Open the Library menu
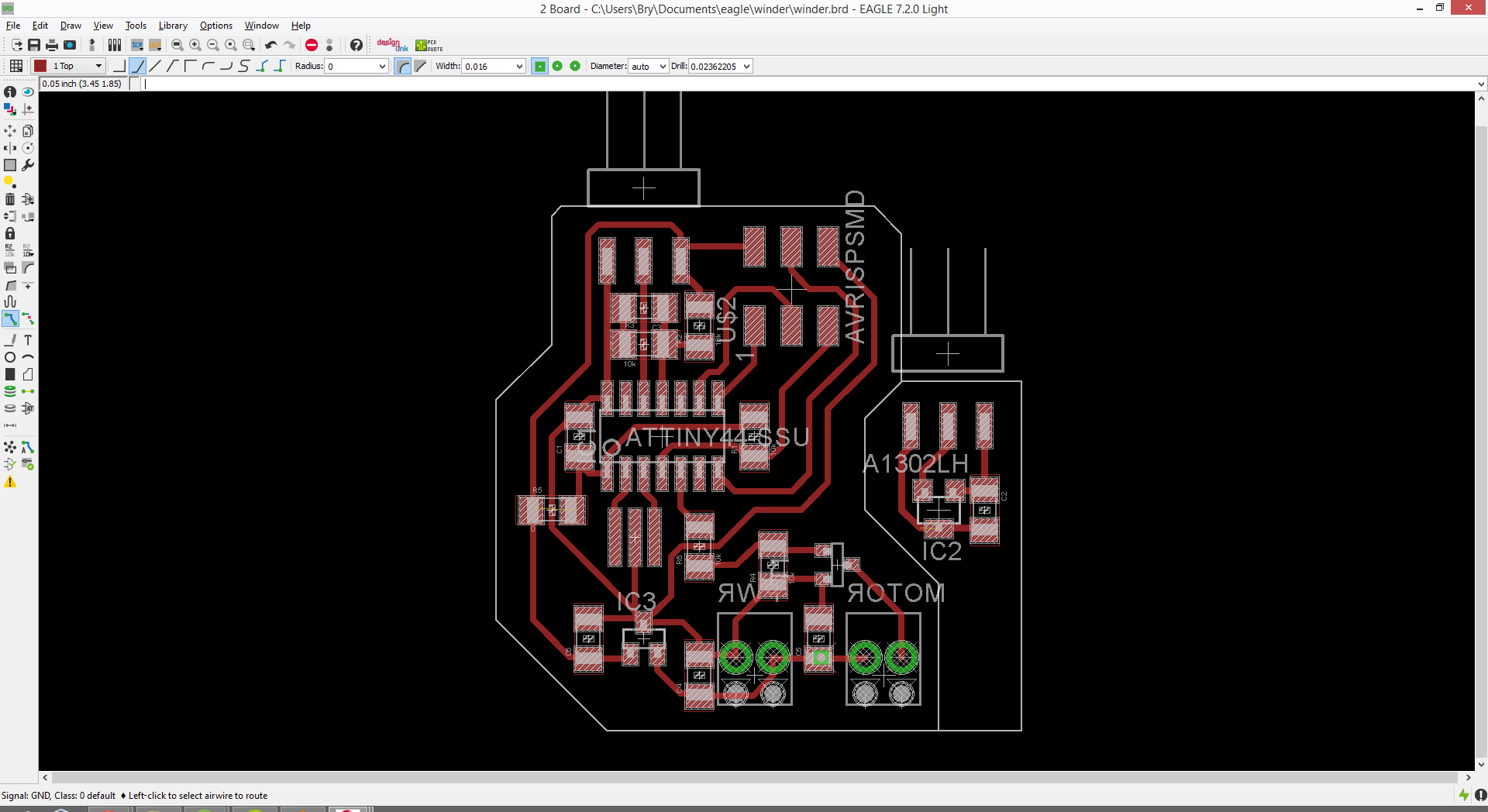 [x=173, y=26]
